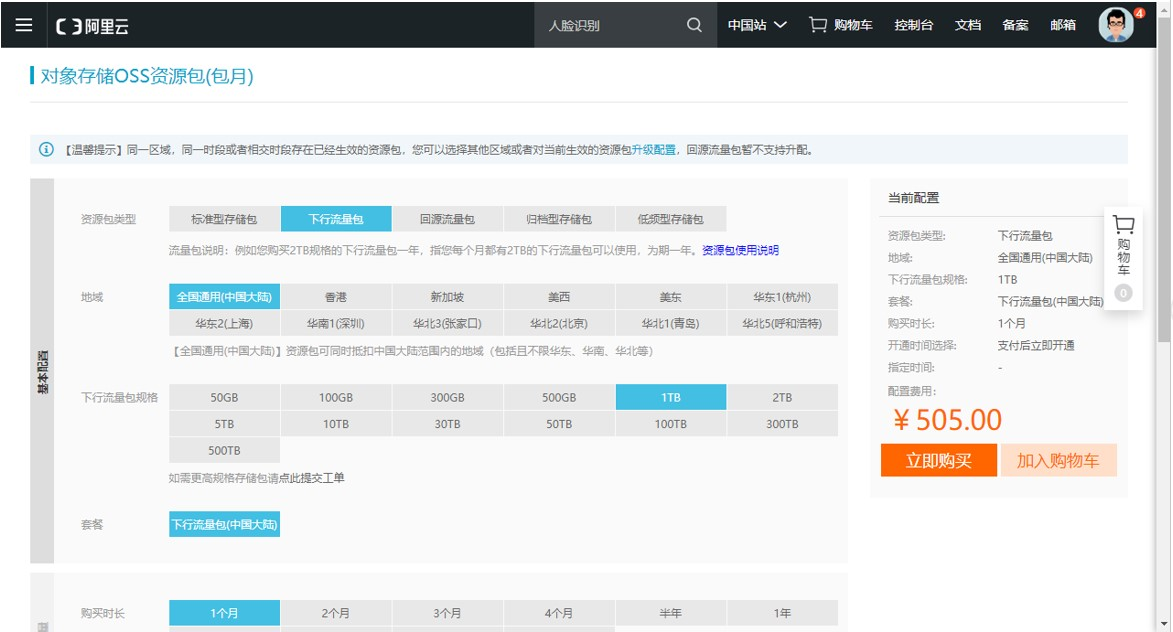Image resolution: width=1173 pixels, height=632 pixels.
Task: Select 1TB traffic package size
Action: pos(670,397)
